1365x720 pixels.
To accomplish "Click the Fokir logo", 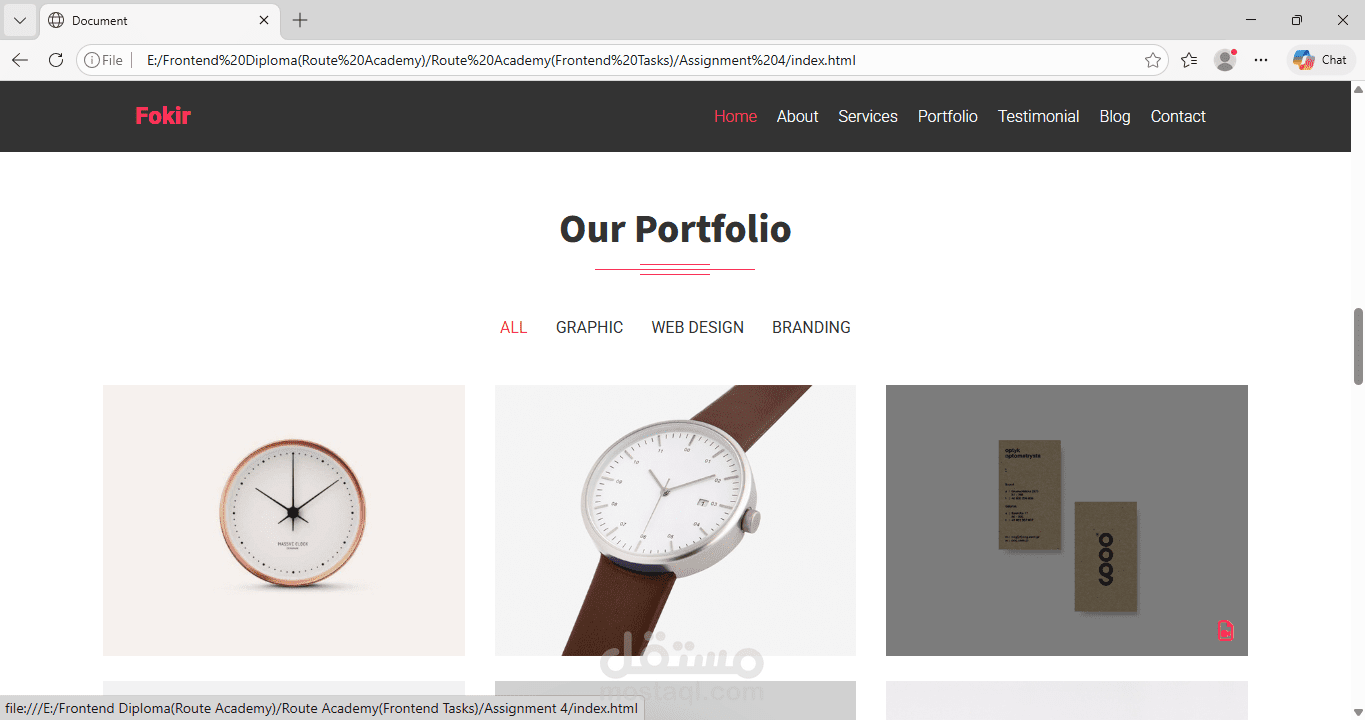I will [x=163, y=116].
